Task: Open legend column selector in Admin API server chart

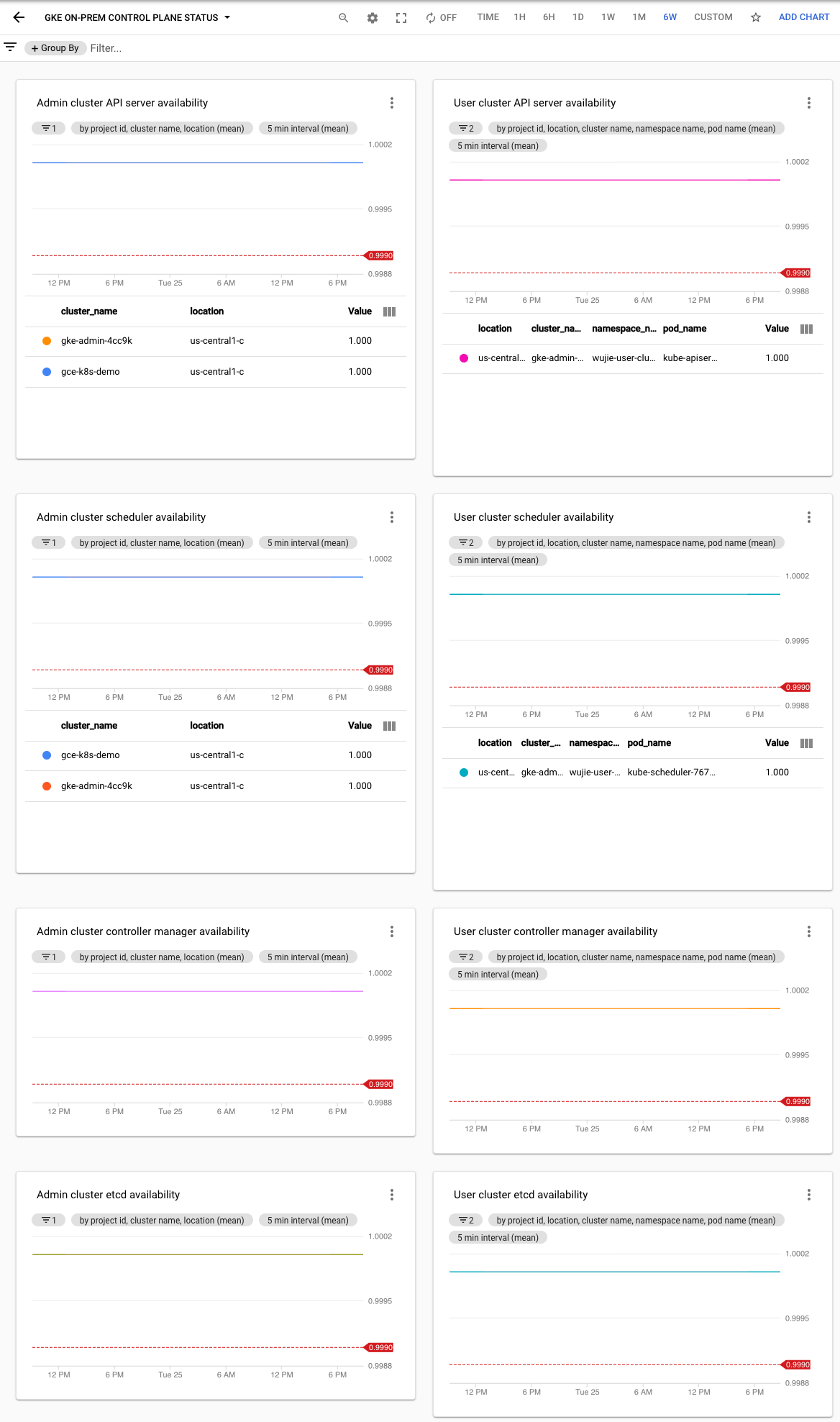Action: click(x=390, y=311)
